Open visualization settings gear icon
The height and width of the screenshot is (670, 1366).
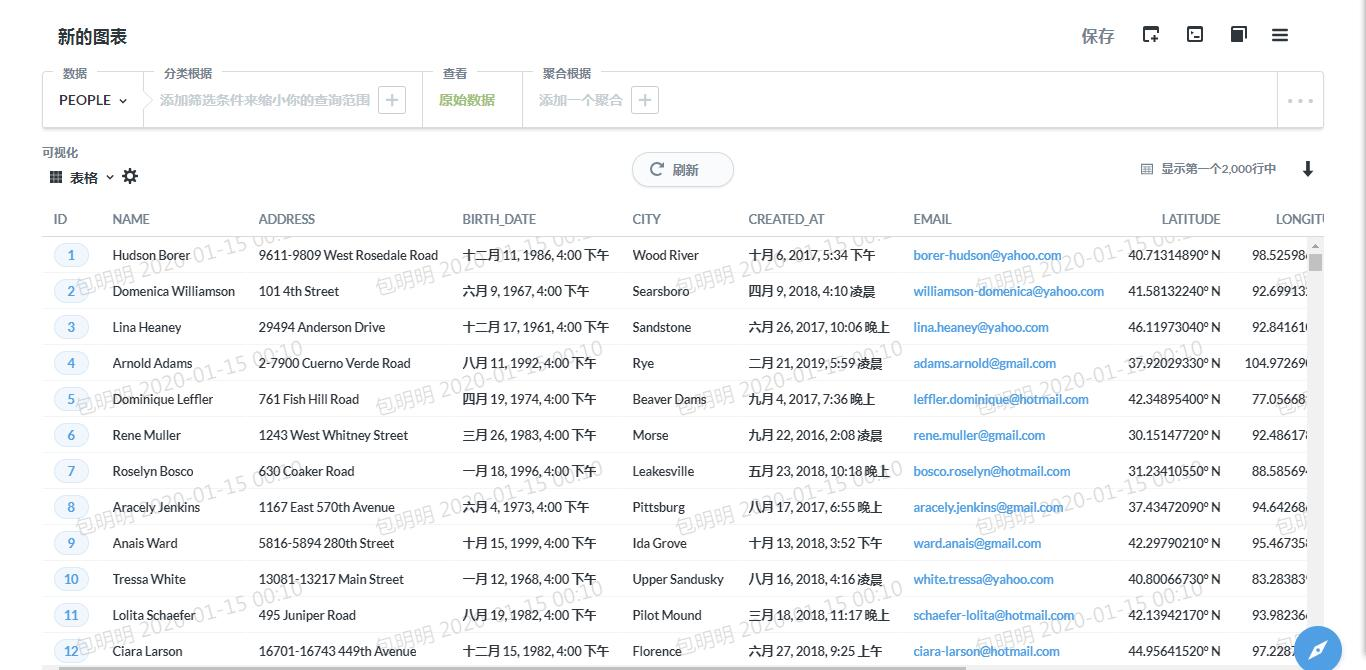(x=130, y=176)
